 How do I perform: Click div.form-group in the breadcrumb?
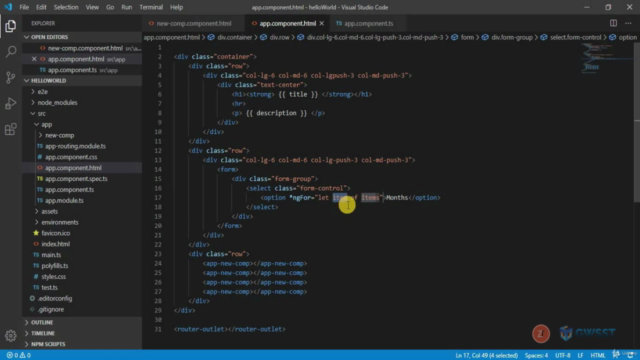click(x=512, y=37)
